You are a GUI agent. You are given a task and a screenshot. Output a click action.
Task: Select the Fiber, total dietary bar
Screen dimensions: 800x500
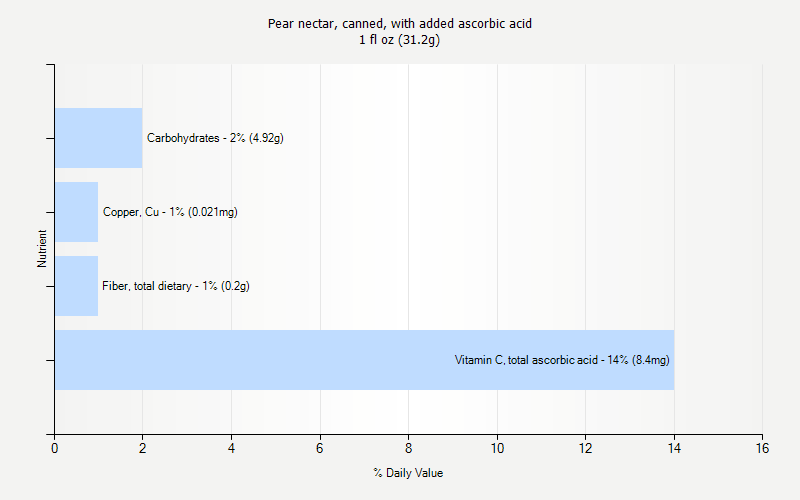tap(76, 286)
